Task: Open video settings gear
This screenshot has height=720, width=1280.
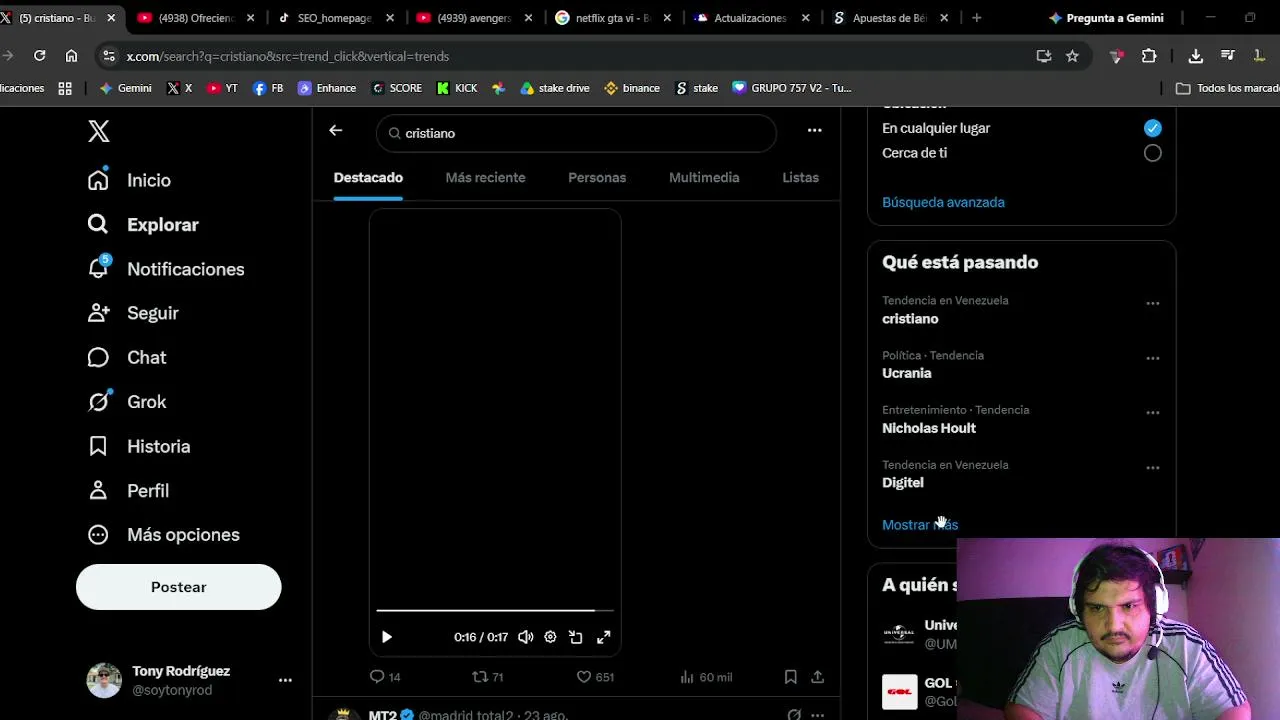Action: pos(550,637)
